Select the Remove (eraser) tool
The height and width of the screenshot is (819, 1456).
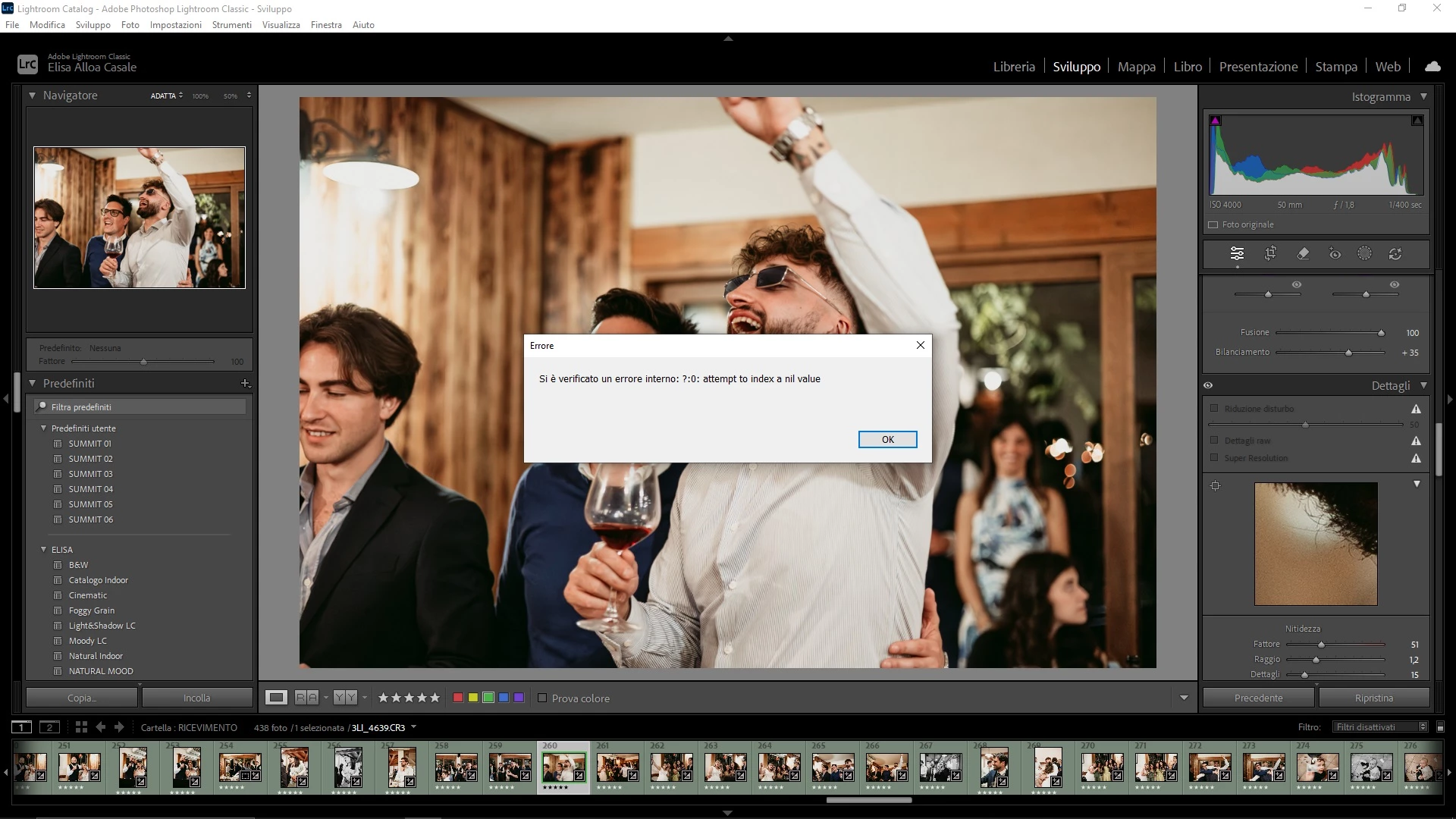coord(1303,254)
